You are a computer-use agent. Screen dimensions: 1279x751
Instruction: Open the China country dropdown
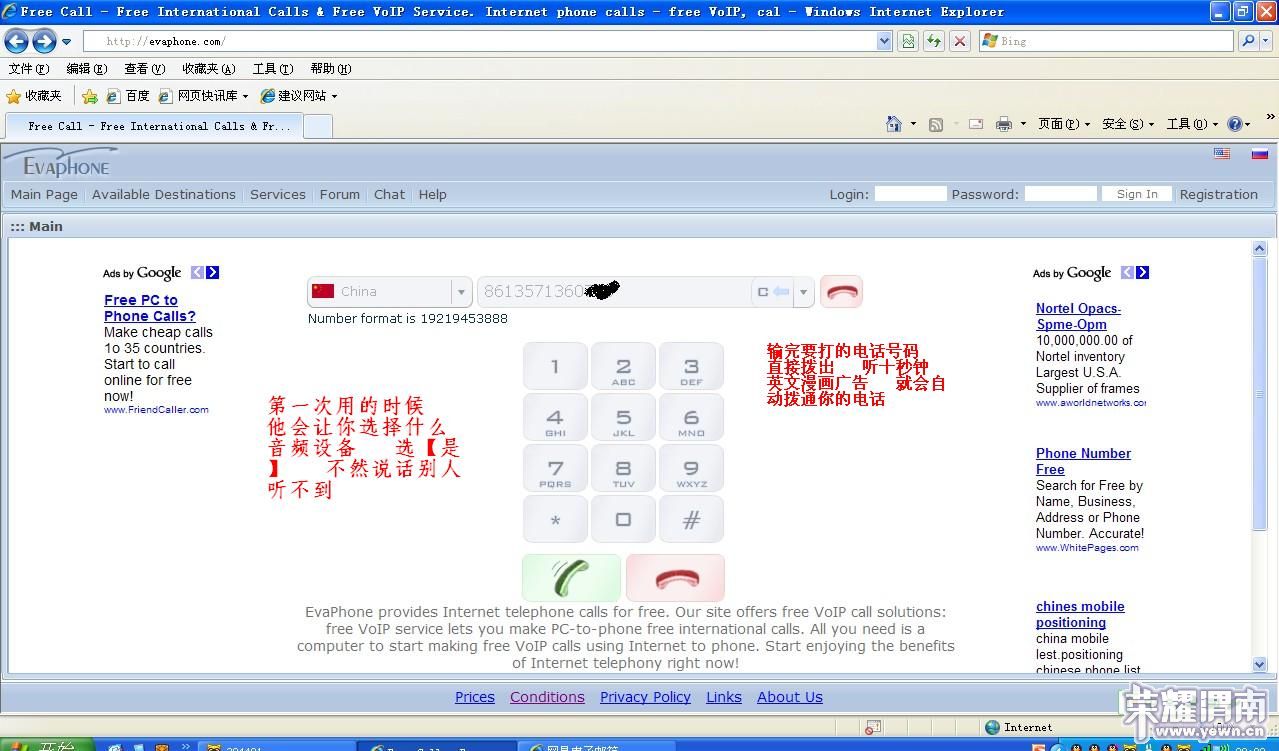(461, 292)
